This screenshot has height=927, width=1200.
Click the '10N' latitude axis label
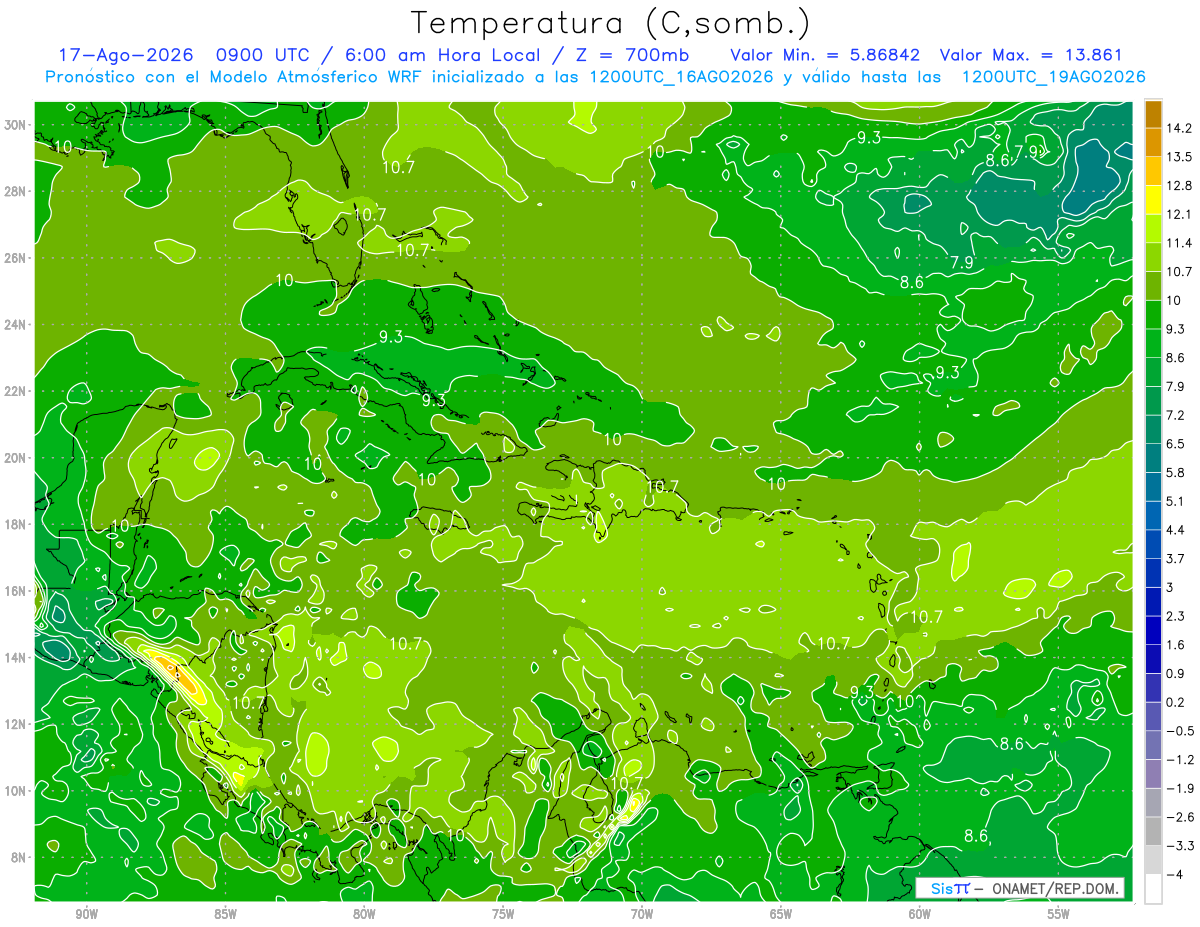tap(17, 791)
